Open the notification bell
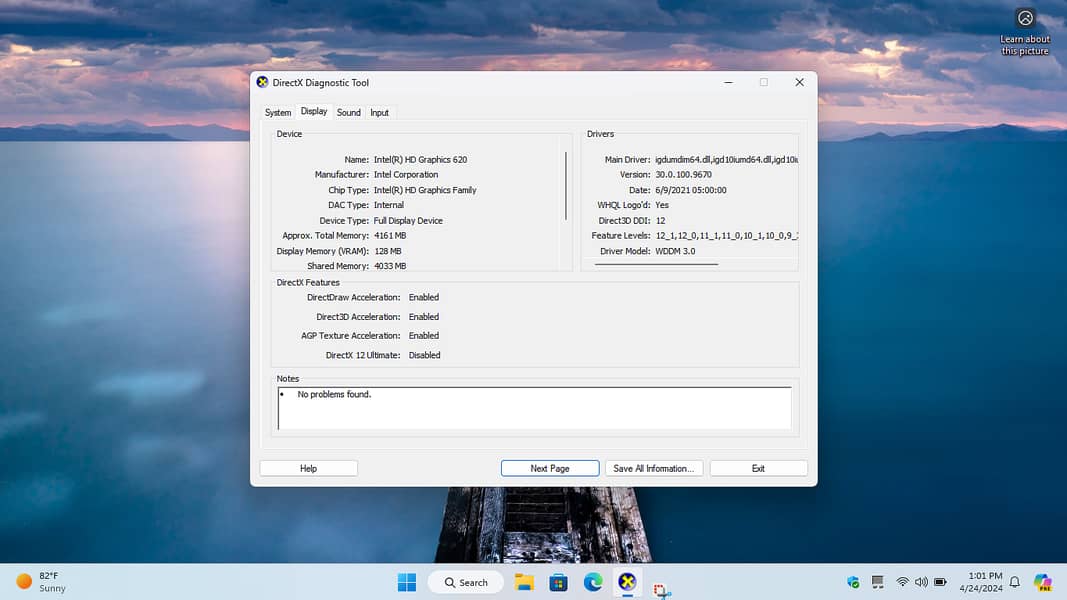Image resolution: width=1067 pixels, height=600 pixels. [1015, 582]
